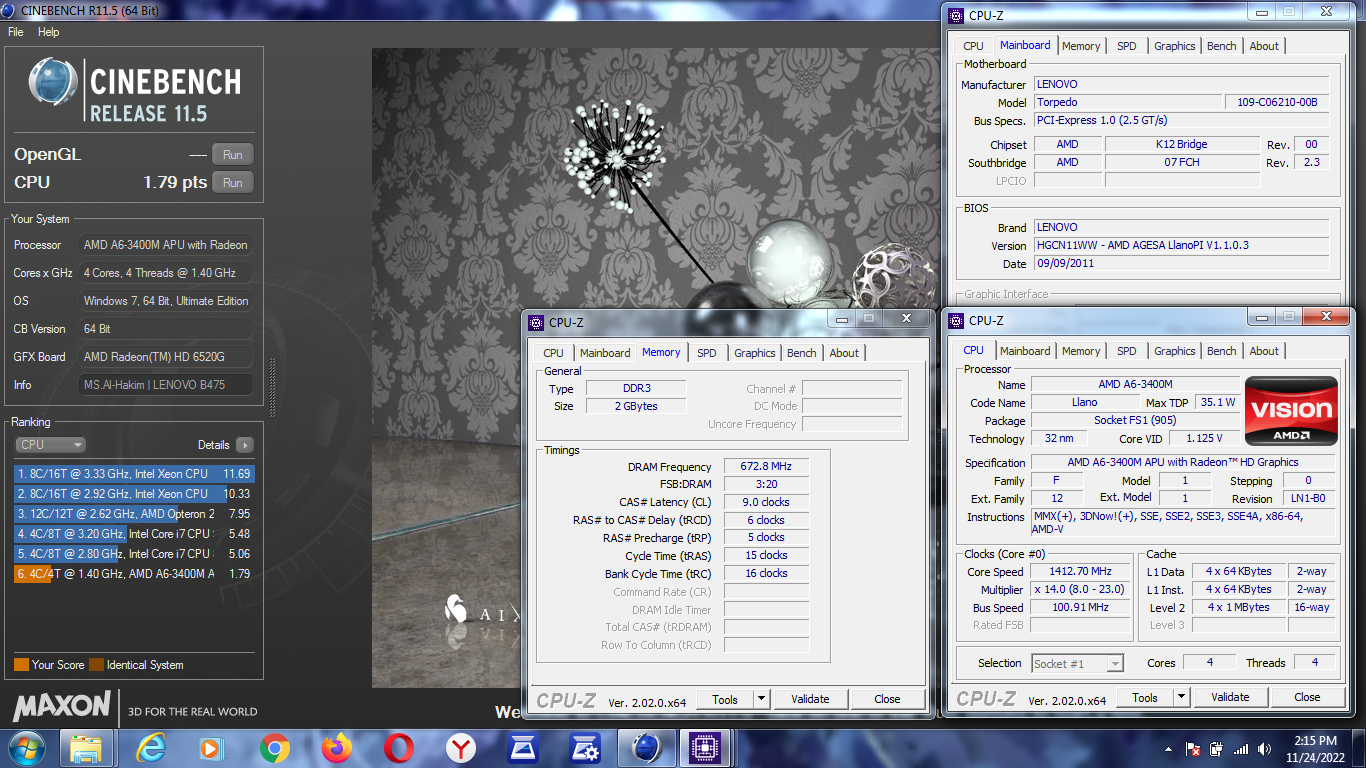
Task: Switch to Bench tab in Memory window
Action: pyautogui.click(x=802, y=353)
